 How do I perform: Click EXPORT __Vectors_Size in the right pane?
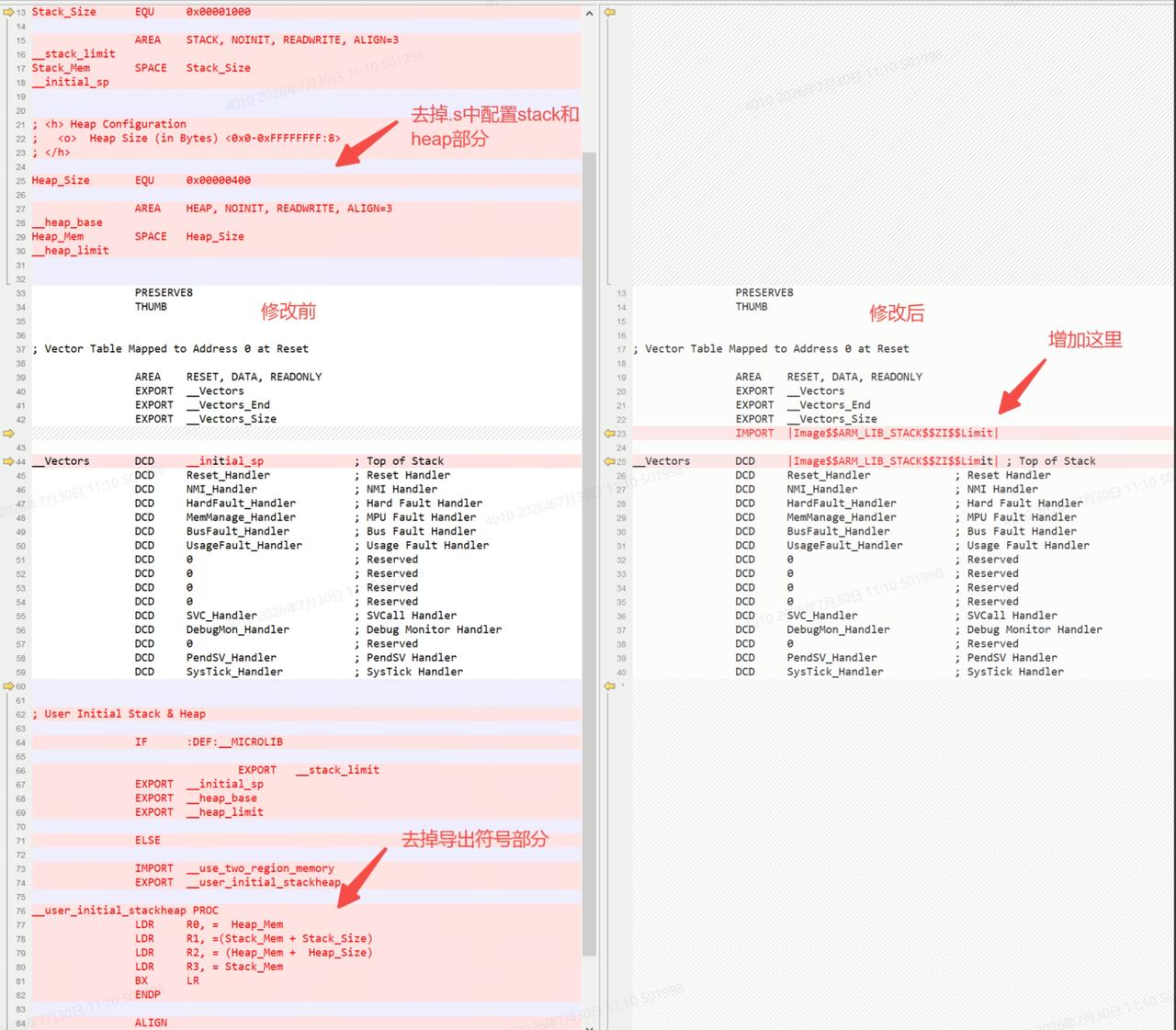point(806,419)
